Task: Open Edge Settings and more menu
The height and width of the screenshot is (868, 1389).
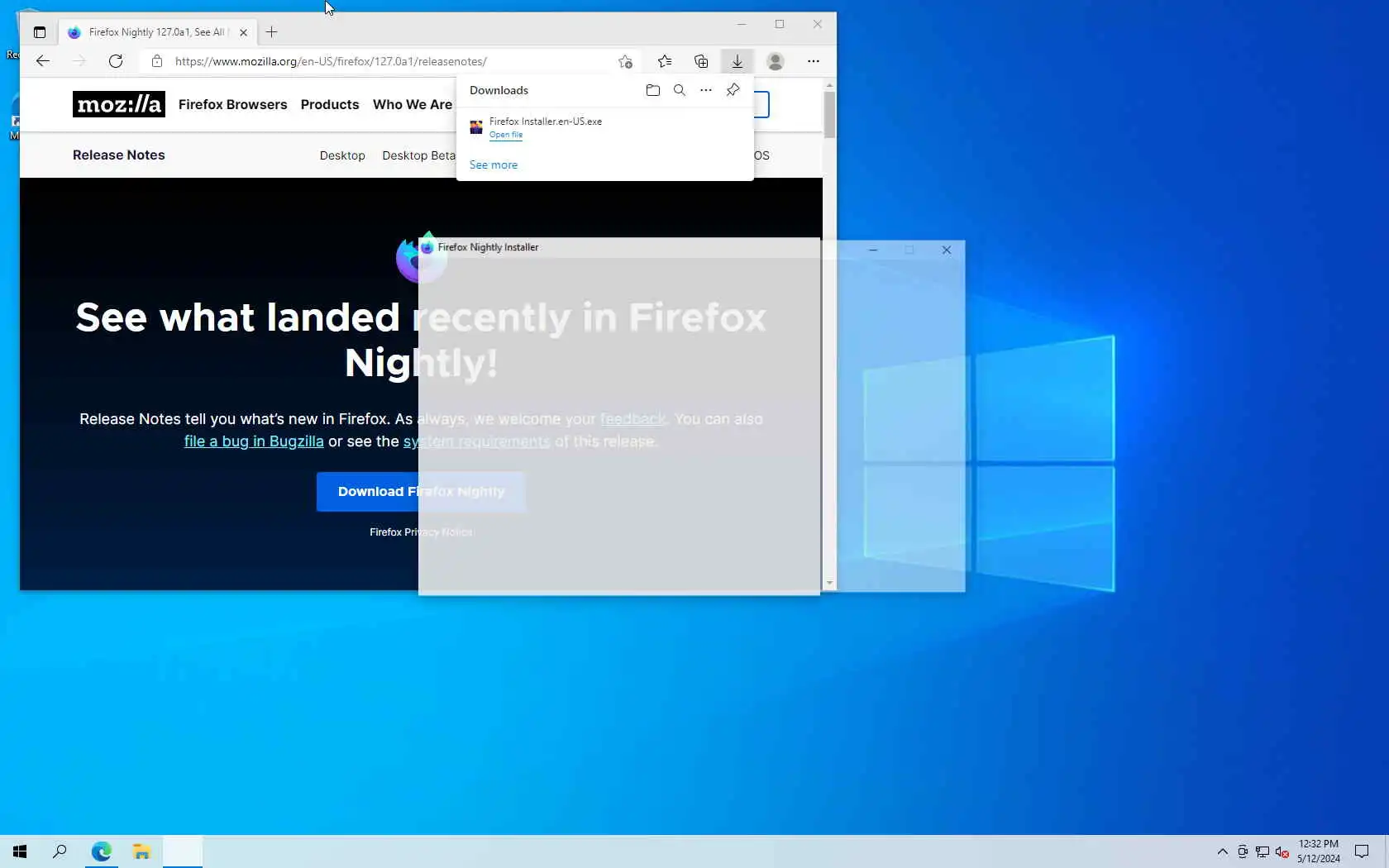Action: [814, 61]
